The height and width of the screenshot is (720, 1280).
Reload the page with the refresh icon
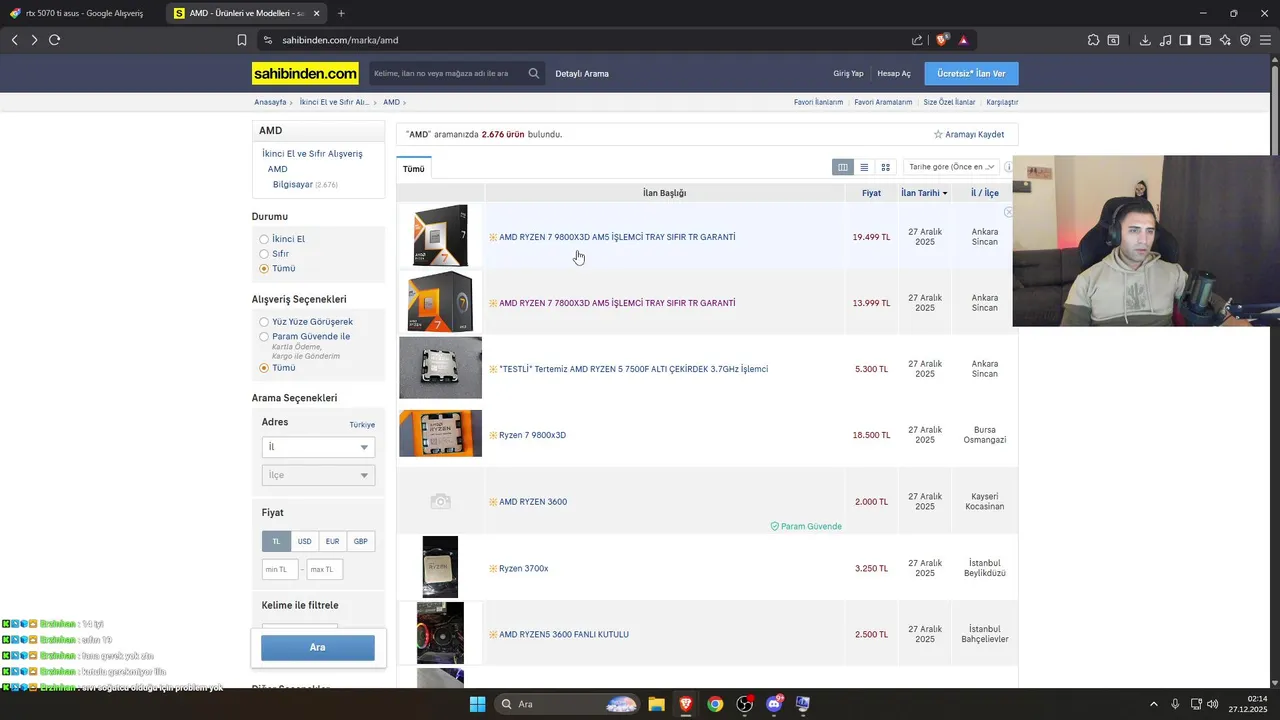[54, 40]
